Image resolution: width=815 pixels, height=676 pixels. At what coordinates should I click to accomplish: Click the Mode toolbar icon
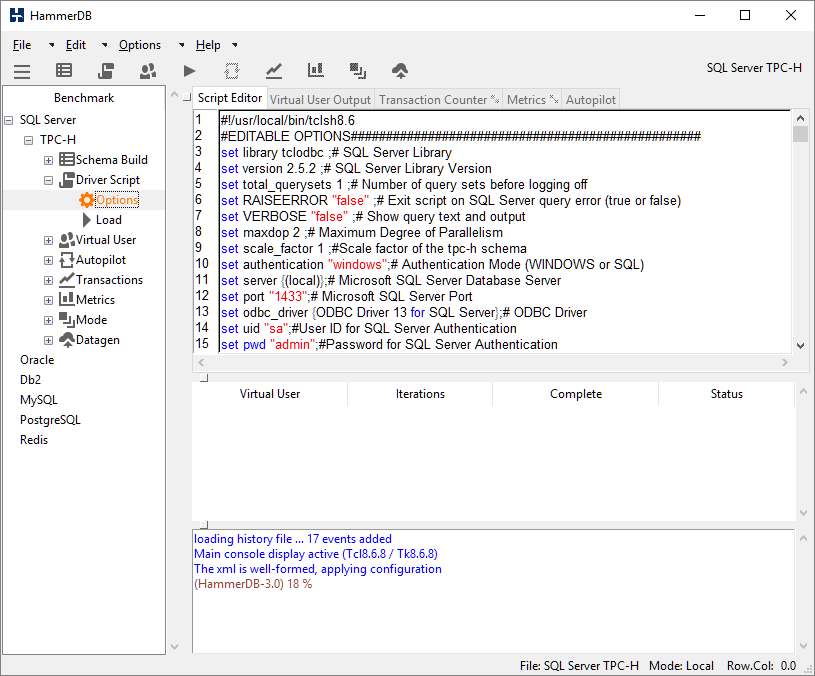tap(358, 71)
